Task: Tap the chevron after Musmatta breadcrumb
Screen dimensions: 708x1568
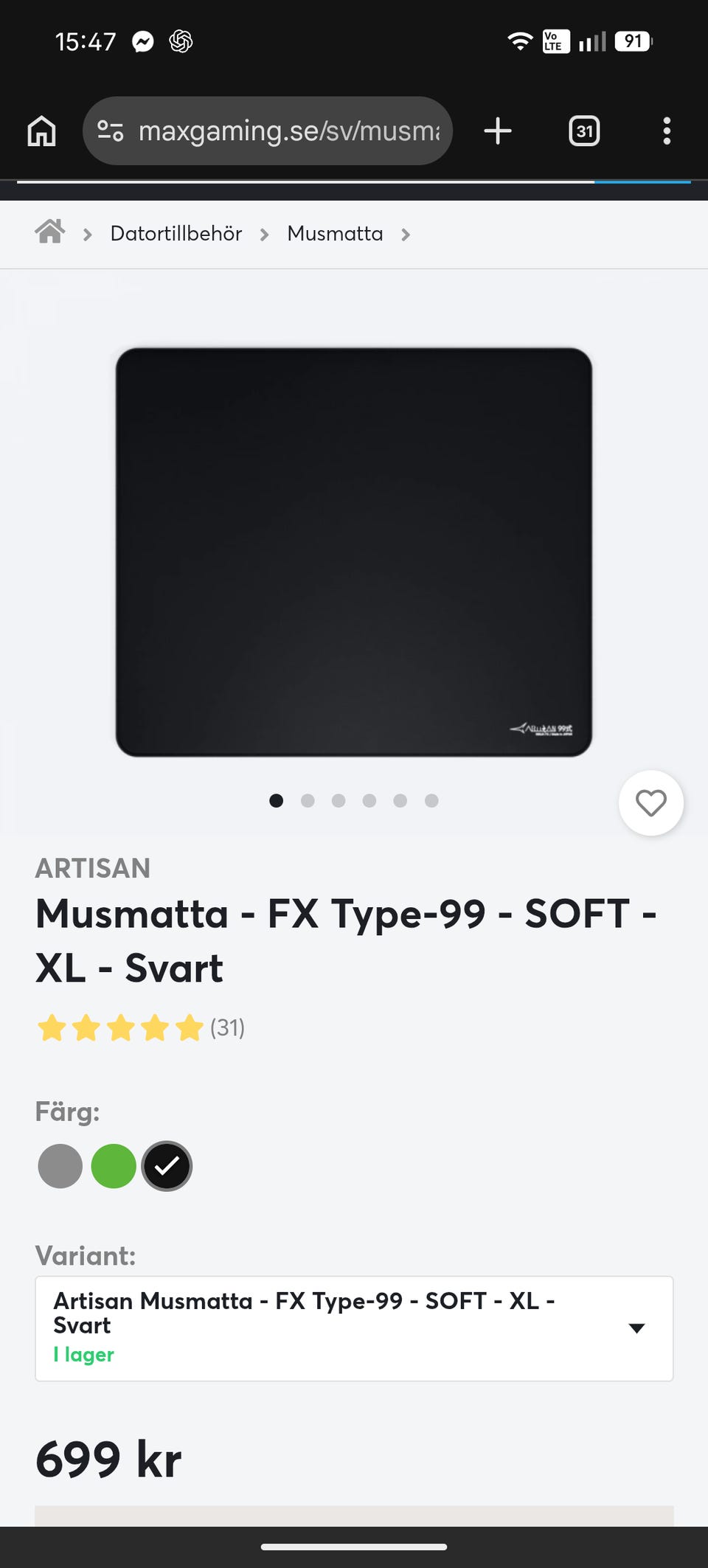Action: click(x=406, y=235)
